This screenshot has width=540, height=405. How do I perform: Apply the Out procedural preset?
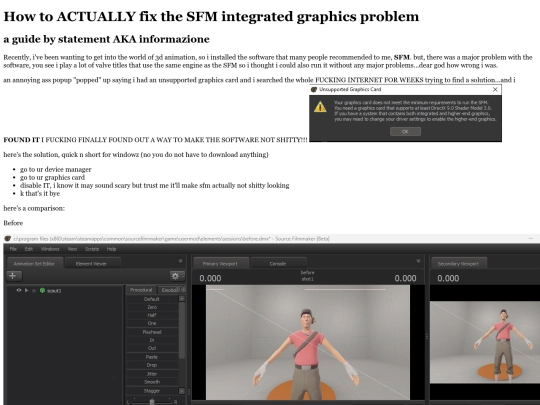coord(152,348)
